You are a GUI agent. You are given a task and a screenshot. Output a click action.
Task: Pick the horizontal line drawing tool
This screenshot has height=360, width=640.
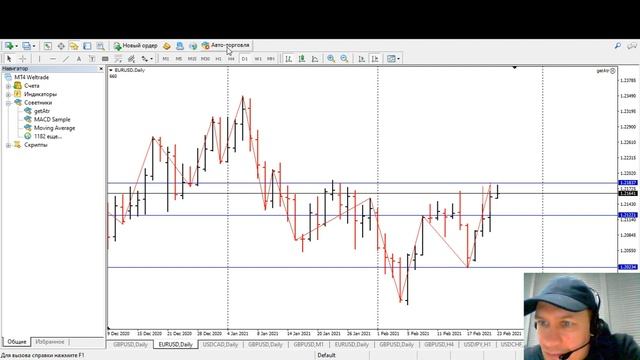(x=53, y=59)
